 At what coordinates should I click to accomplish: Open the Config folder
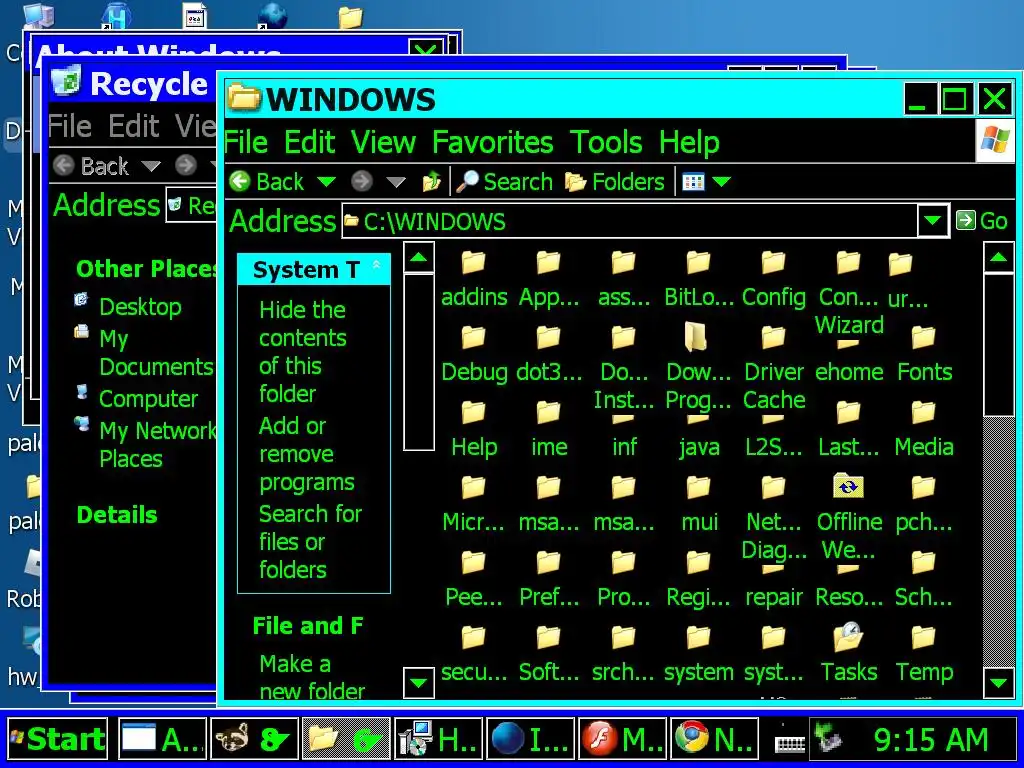click(x=774, y=279)
